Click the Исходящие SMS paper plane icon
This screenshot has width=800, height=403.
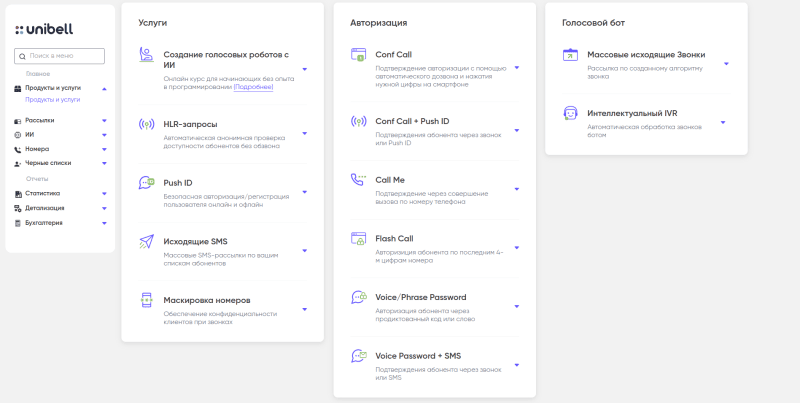pyautogui.click(x=146, y=241)
